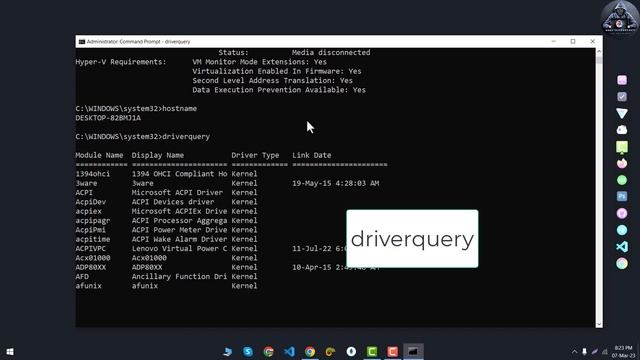Click the 'Acx01000' module name

click(x=93, y=258)
